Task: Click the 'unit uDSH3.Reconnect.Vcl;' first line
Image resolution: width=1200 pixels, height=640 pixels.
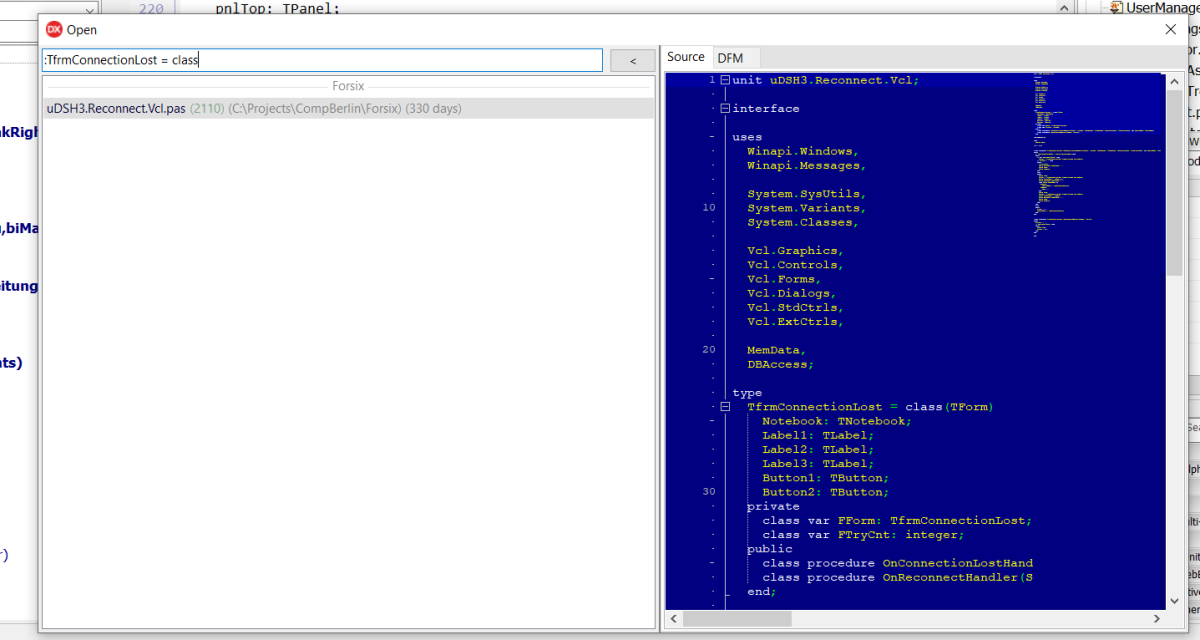Action: 825,80
